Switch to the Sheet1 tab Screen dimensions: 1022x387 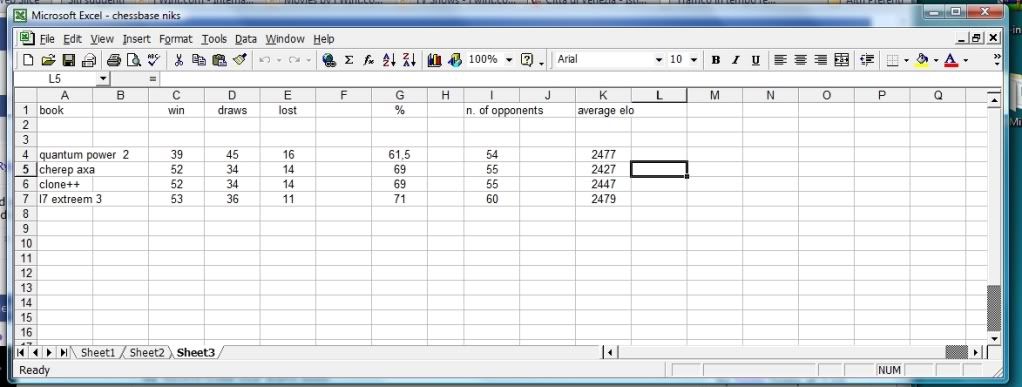tap(97, 352)
